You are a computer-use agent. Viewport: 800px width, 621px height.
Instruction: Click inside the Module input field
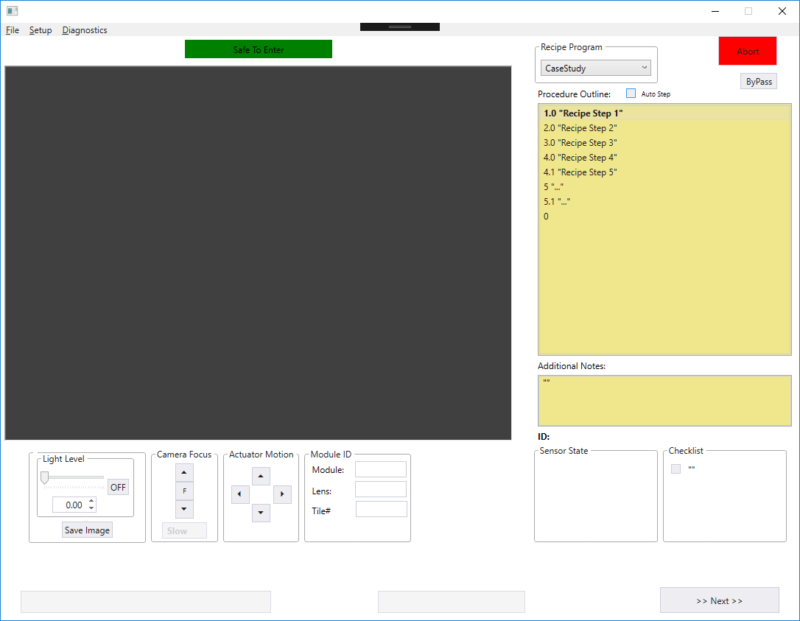(x=381, y=469)
